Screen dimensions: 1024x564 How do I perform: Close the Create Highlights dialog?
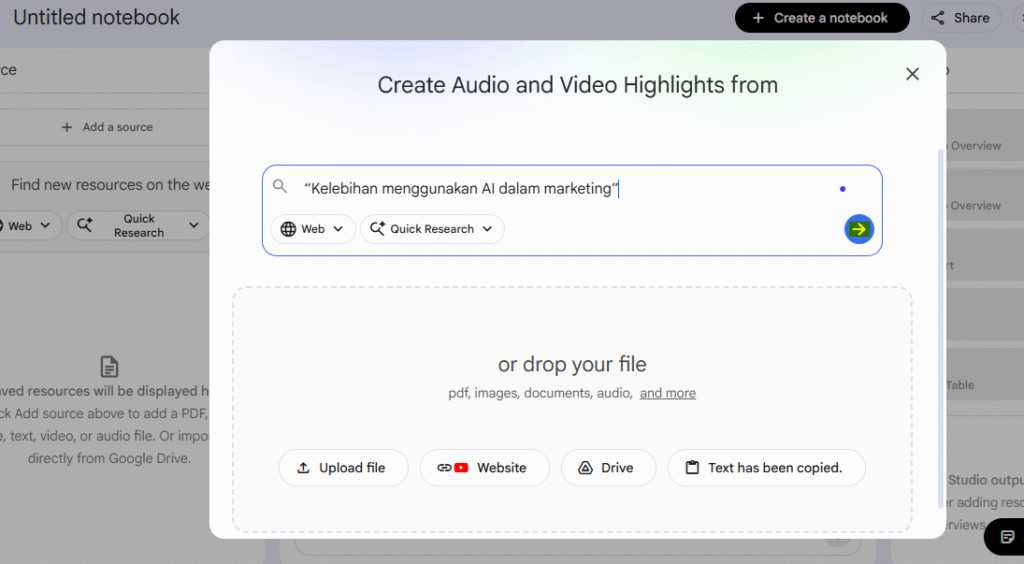911,74
